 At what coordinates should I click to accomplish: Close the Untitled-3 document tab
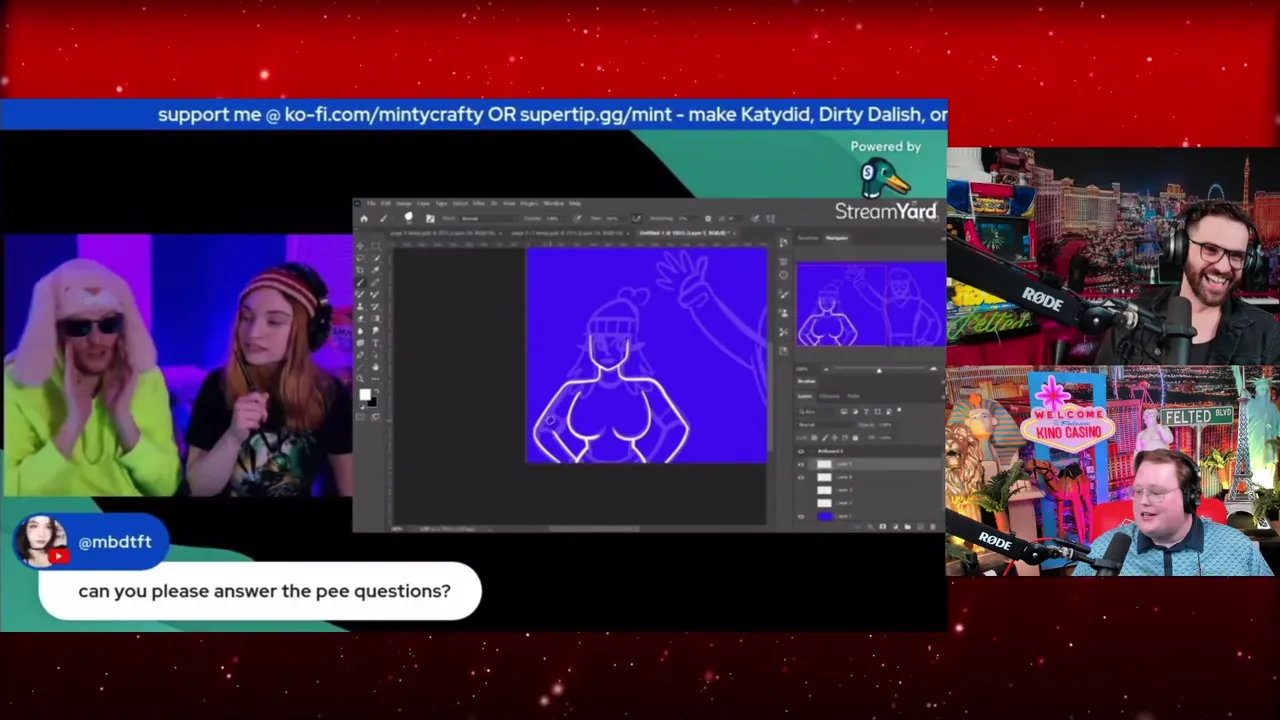point(734,233)
